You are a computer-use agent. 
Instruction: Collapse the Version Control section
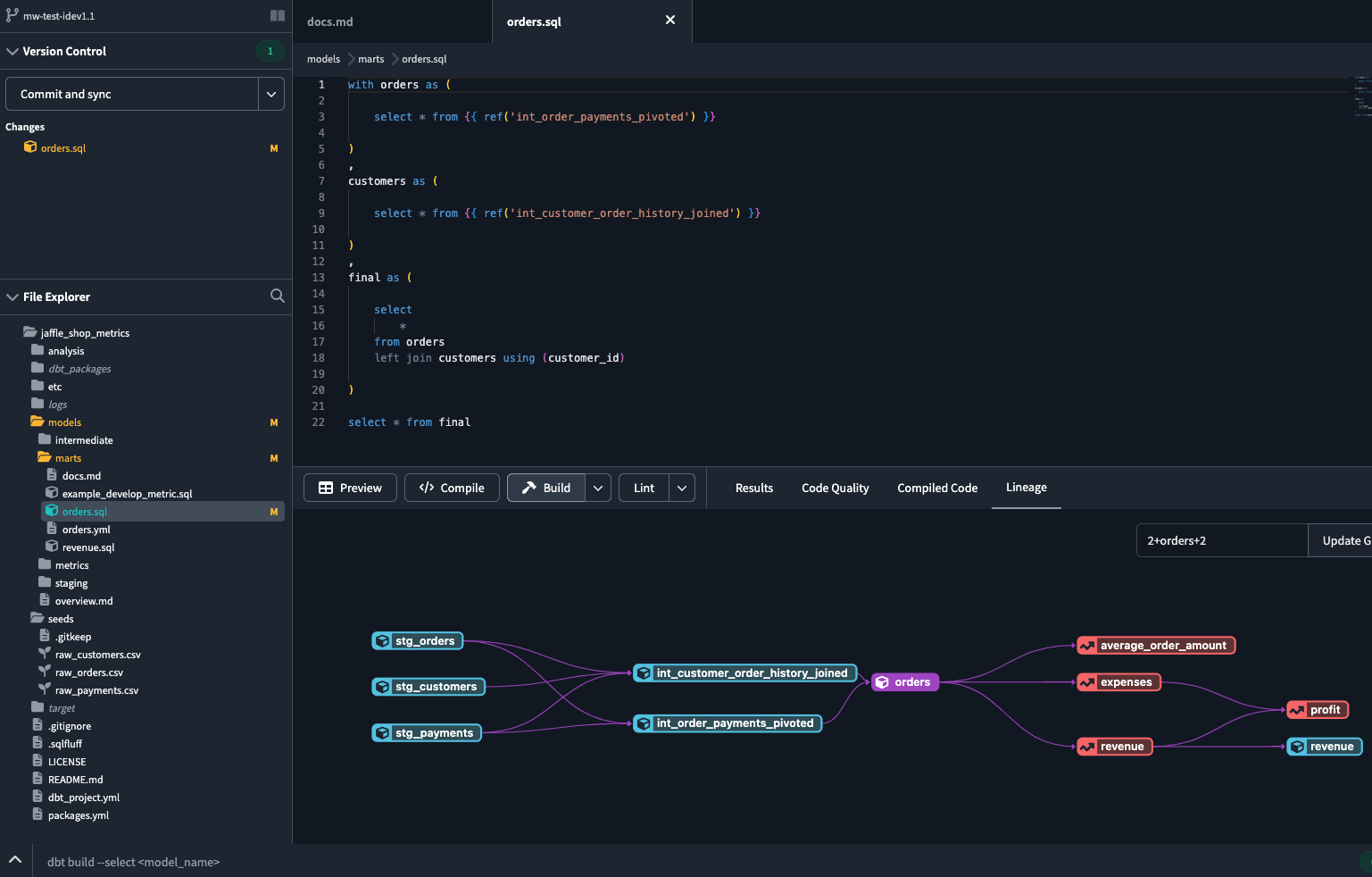tap(12, 51)
